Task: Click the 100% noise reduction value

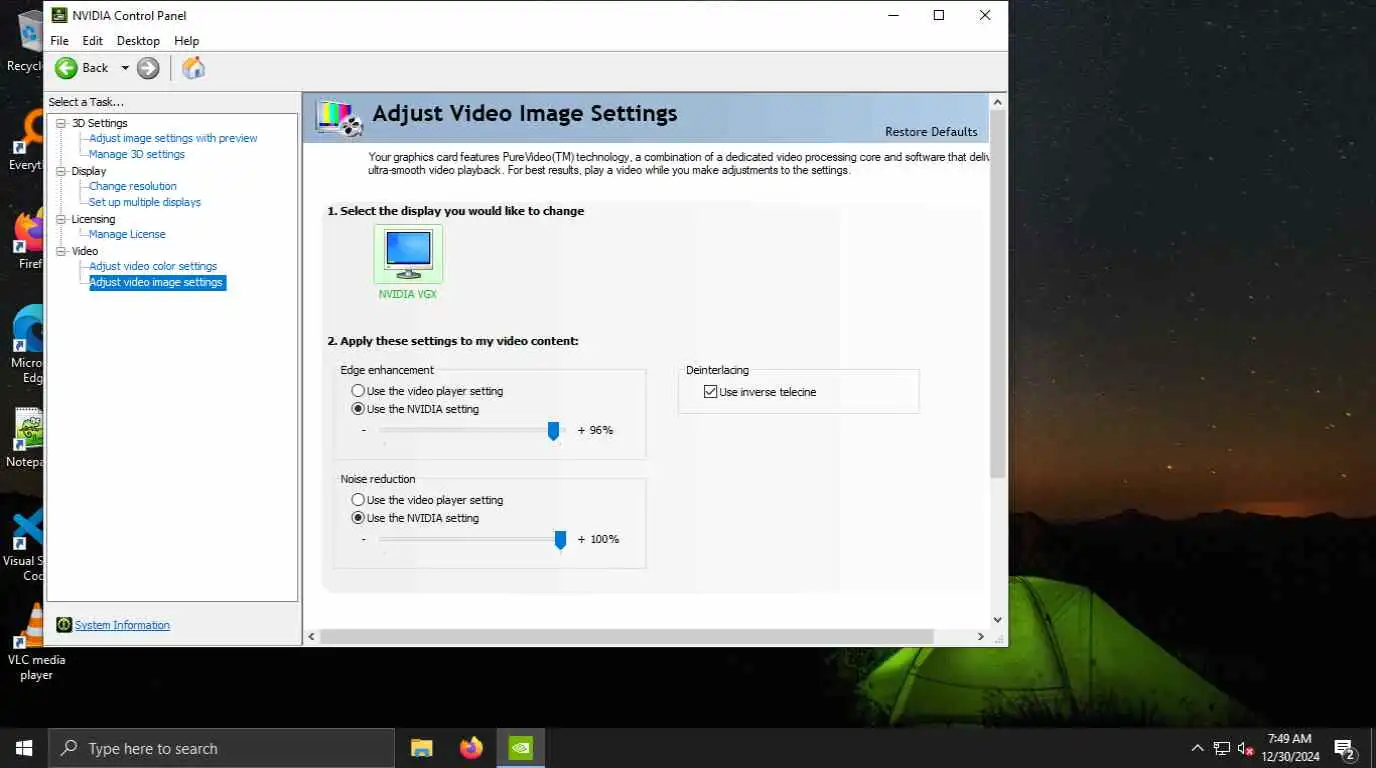Action: click(x=604, y=539)
